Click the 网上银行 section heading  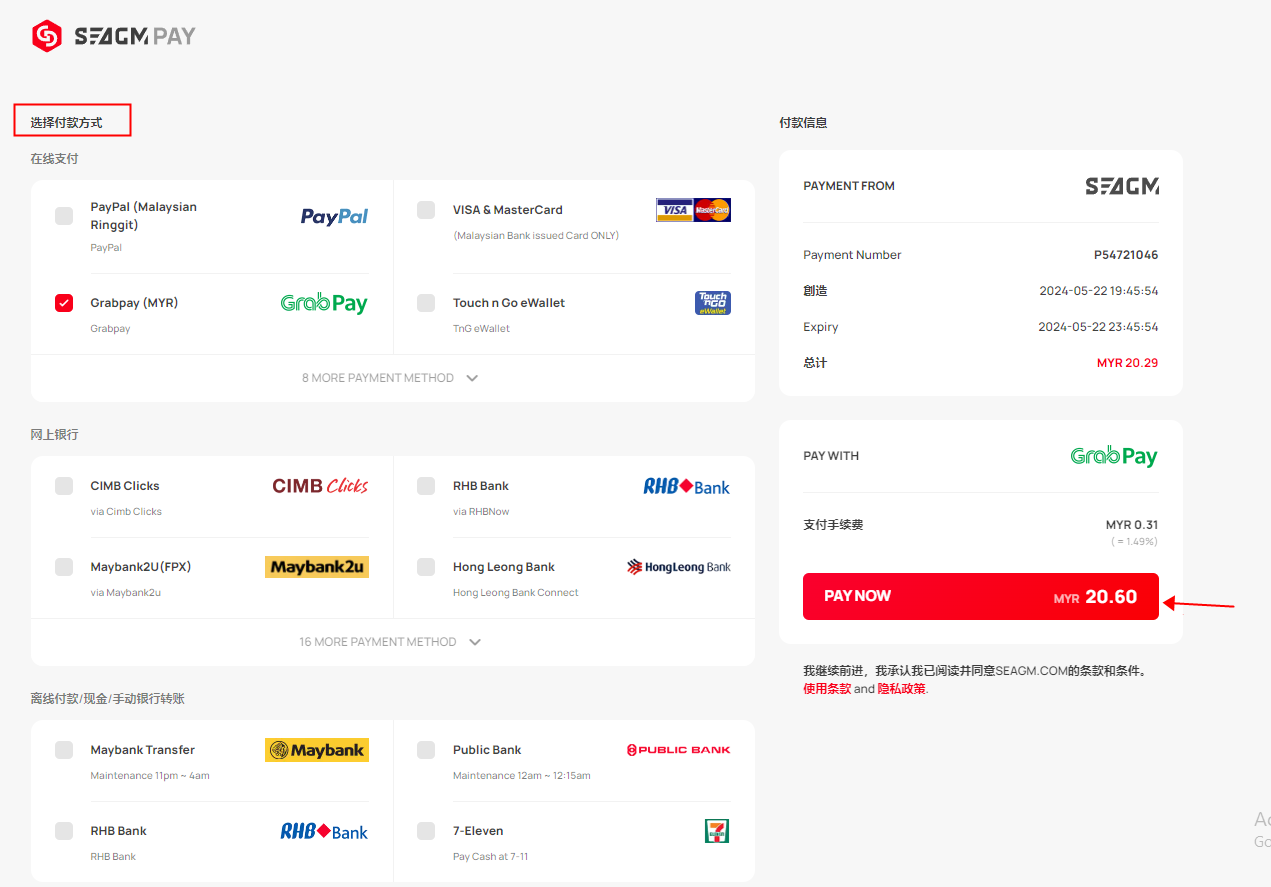click(54, 435)
